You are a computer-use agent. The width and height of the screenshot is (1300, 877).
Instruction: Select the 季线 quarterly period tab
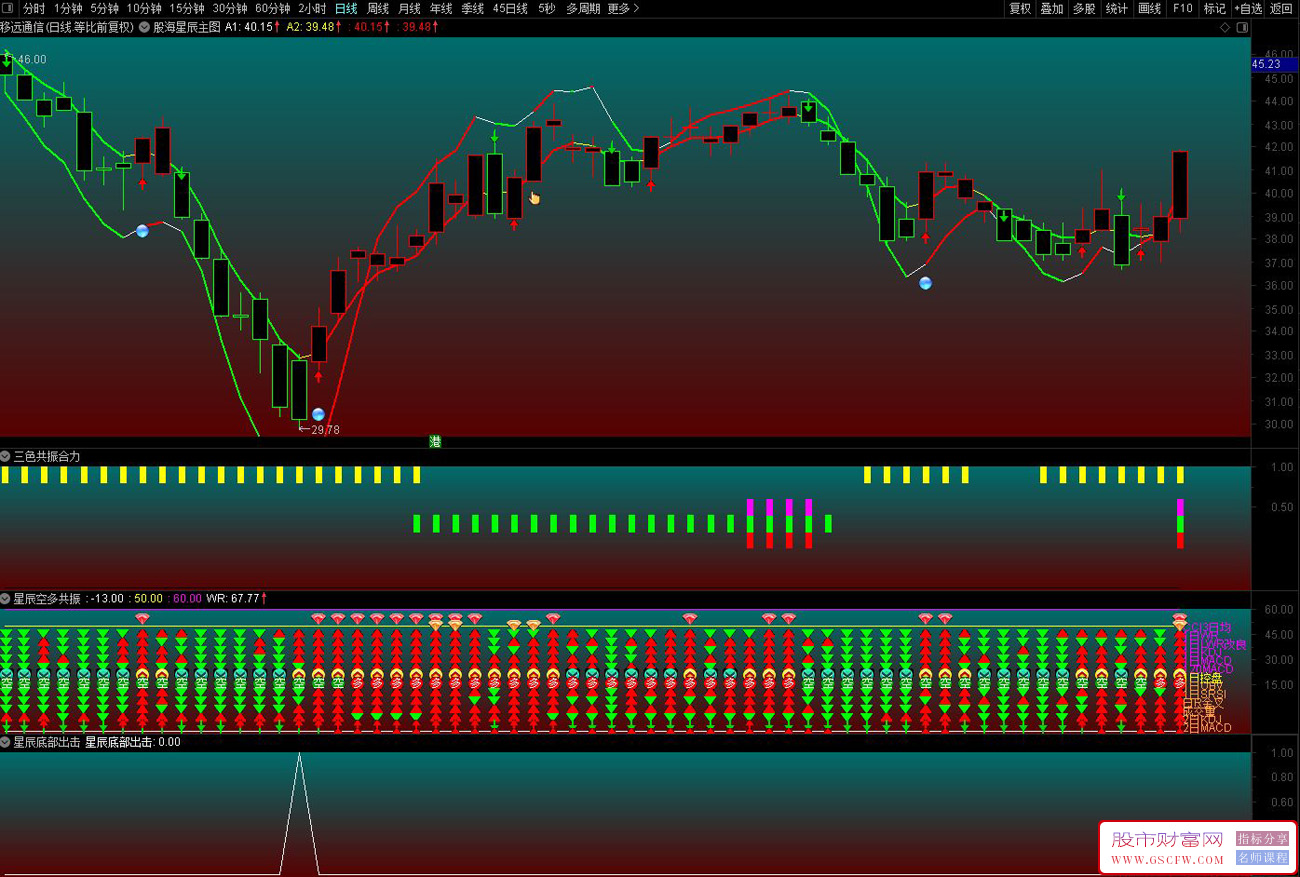click(473, 8)
